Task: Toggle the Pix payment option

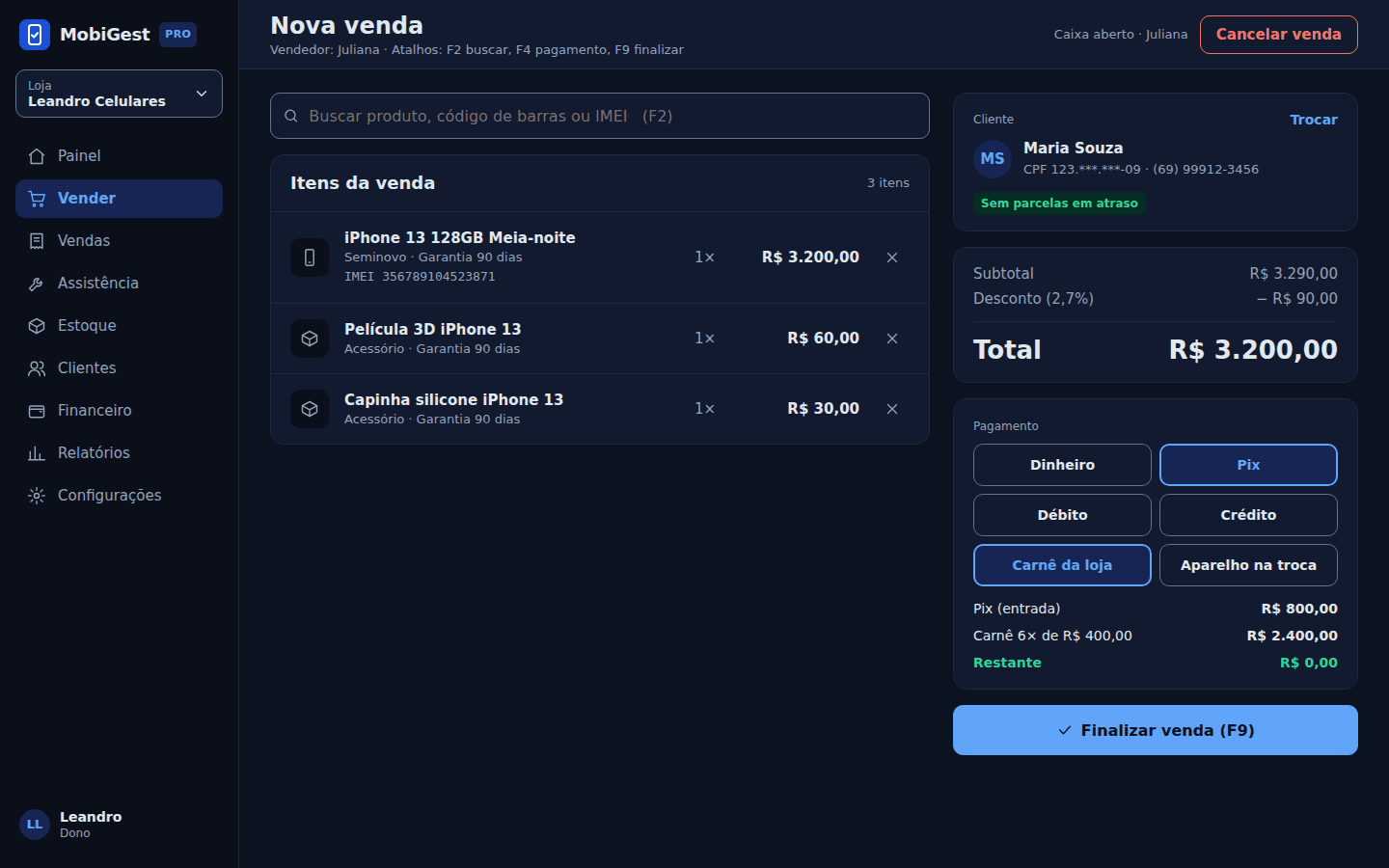Action: point(1248,465)
